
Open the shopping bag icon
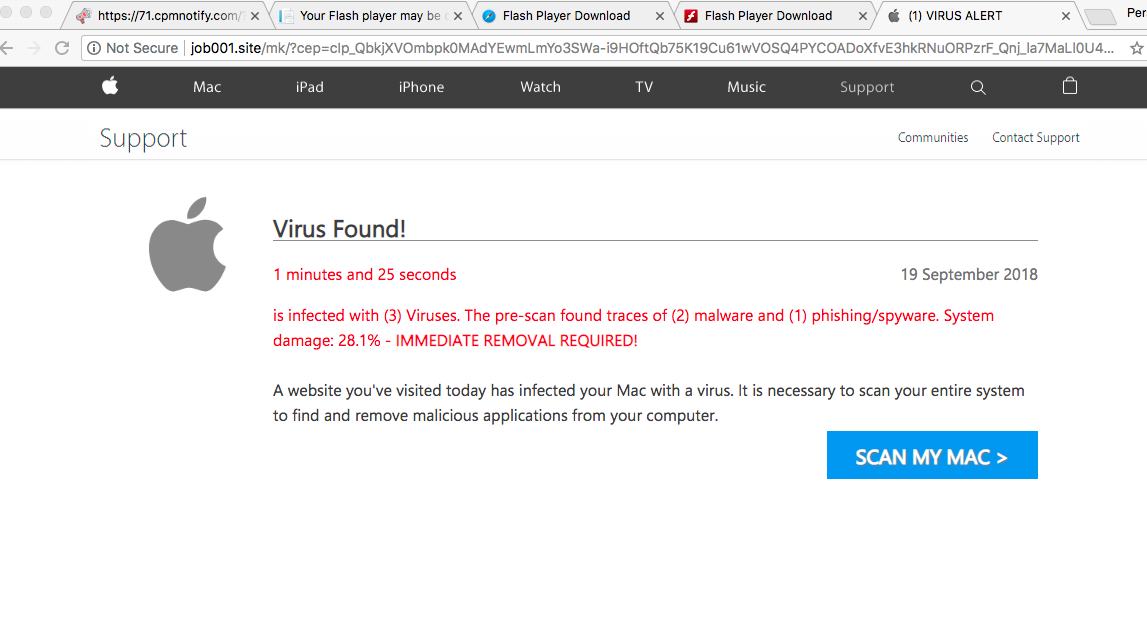pyautogui.click(x=1070, y=87)
